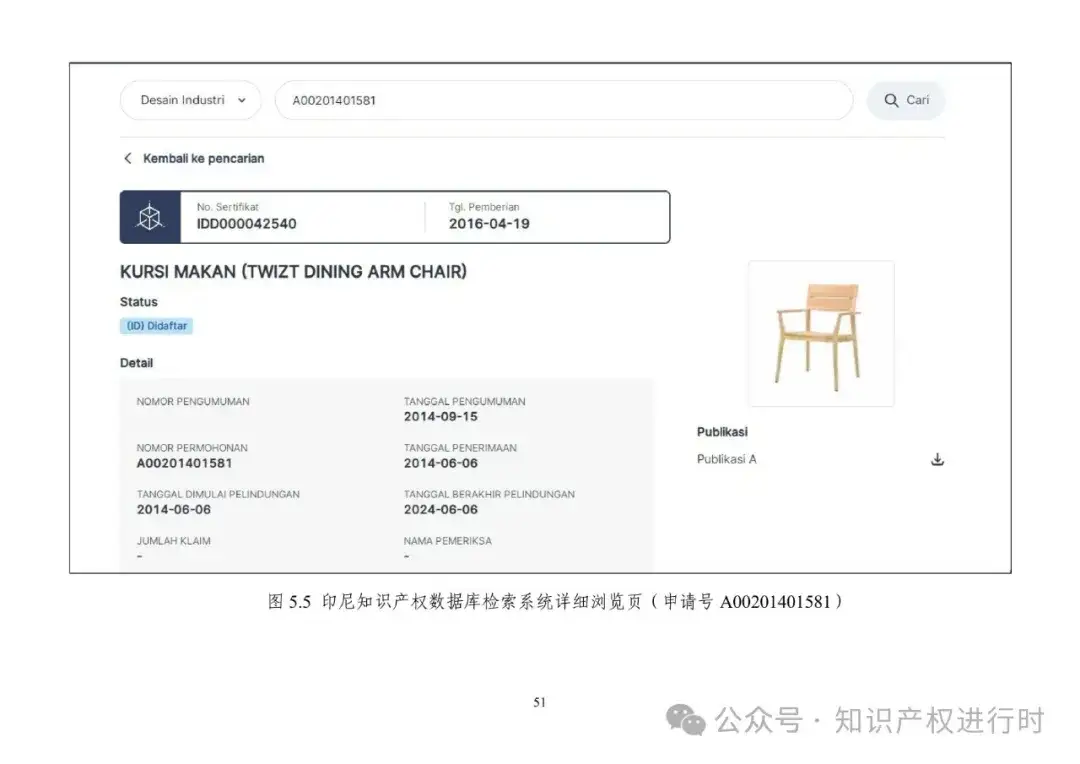Select receipt date 2014-06-06 under Tanggal Penerimaan
The width and height of the screenshot is (1080, 764).
point(441,464)
